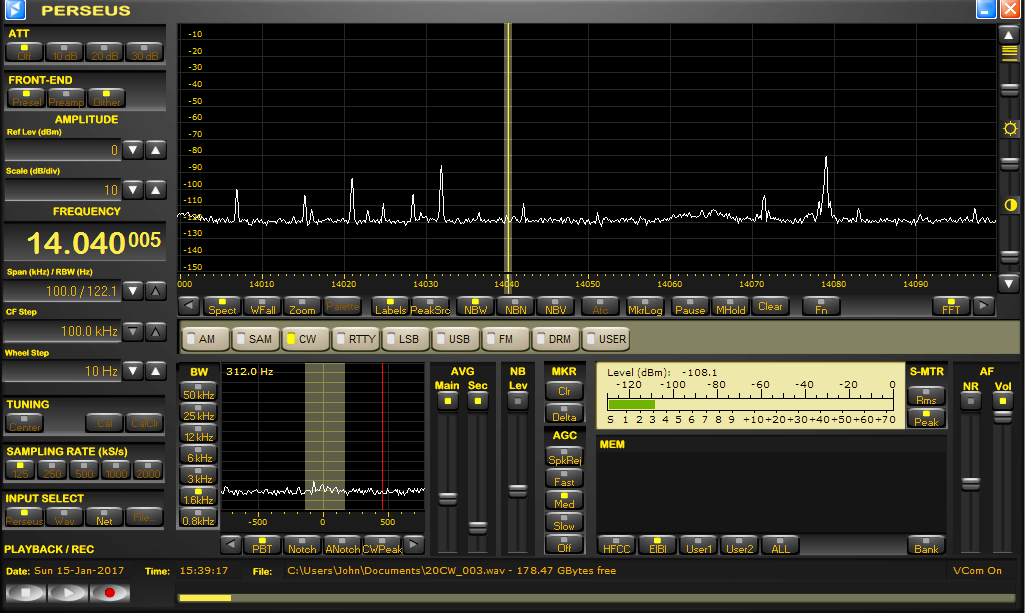Adjust the NB Lev slider handle
This screenshot has width=1025, height=613.
(x=518, y=491)
